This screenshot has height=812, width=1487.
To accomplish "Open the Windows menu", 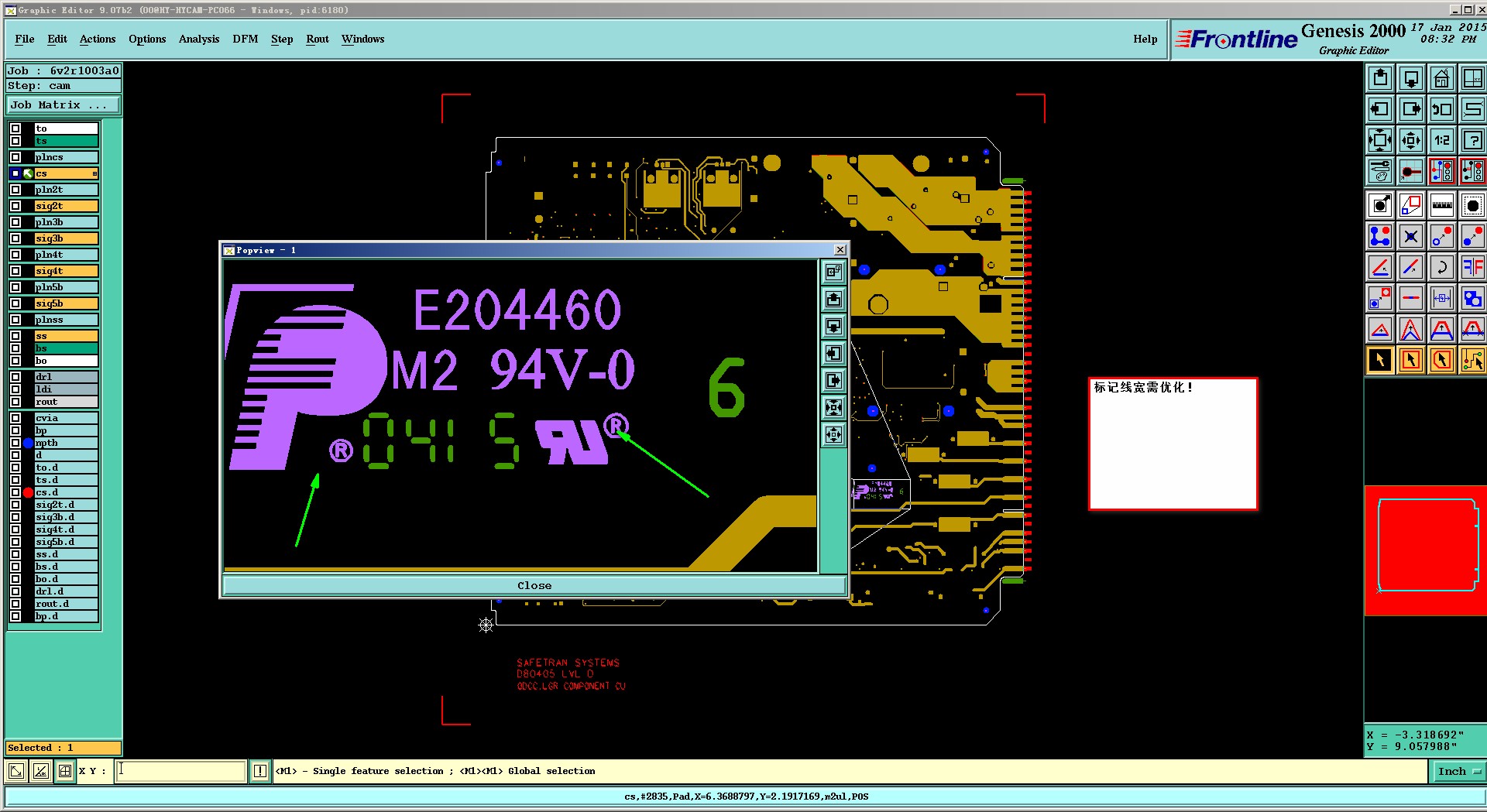I will click(362, 39).
